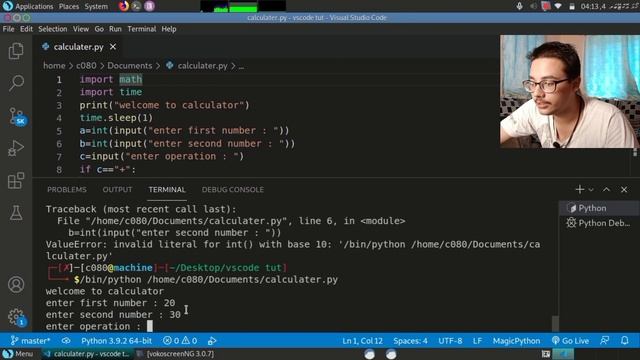
Task: Click the debug launch icon in status bar
Action: tap(212, 341)
